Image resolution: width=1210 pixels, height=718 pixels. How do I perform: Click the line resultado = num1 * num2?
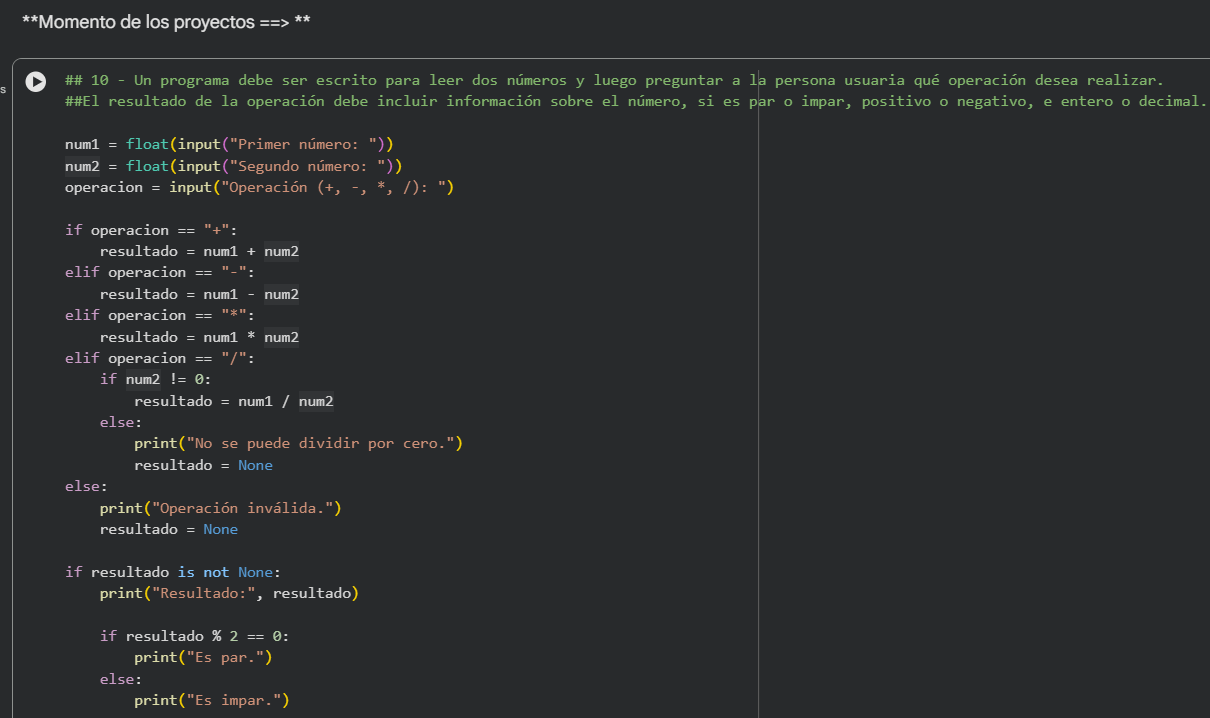[x=199, y=337]
